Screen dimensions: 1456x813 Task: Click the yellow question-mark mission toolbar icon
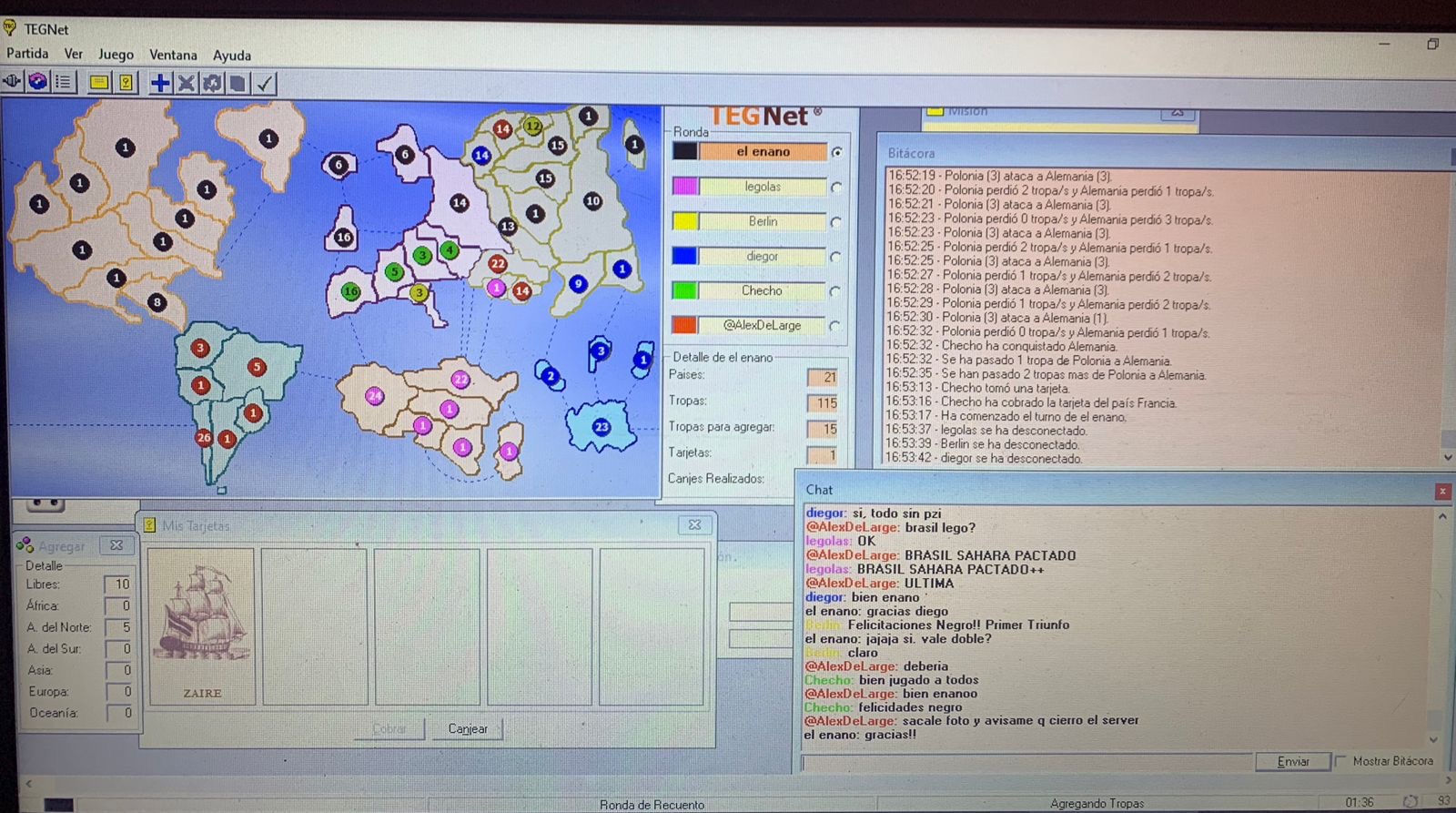(126, 83)
